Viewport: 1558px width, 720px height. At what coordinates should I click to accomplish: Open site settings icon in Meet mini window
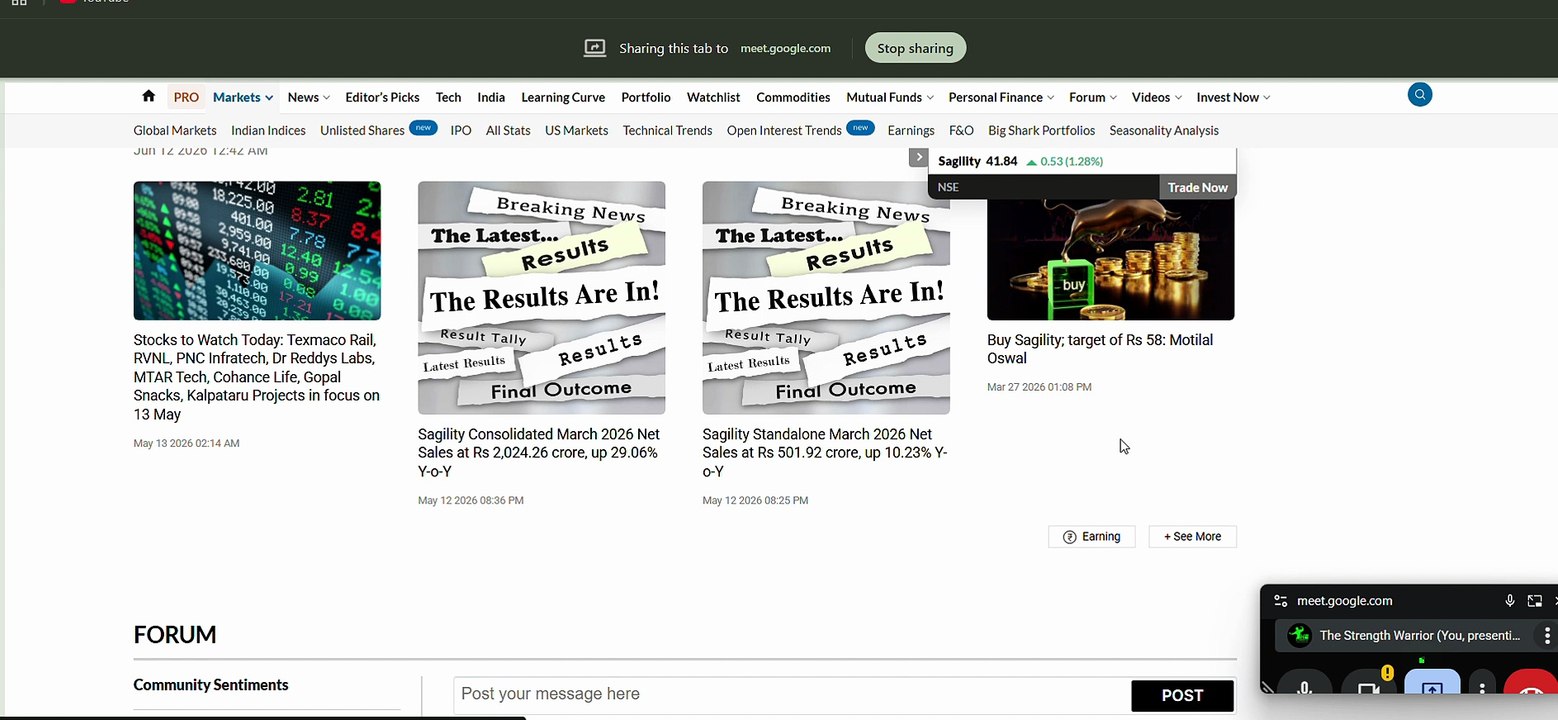pyautogui.click(x=1280, y=601)
